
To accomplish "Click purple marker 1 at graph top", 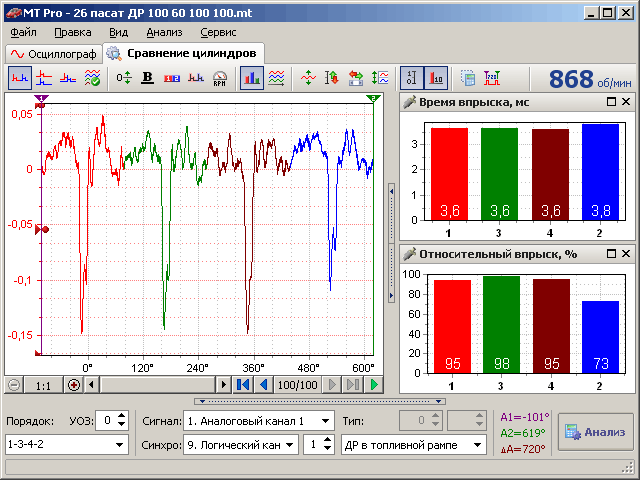I will 41,98.
